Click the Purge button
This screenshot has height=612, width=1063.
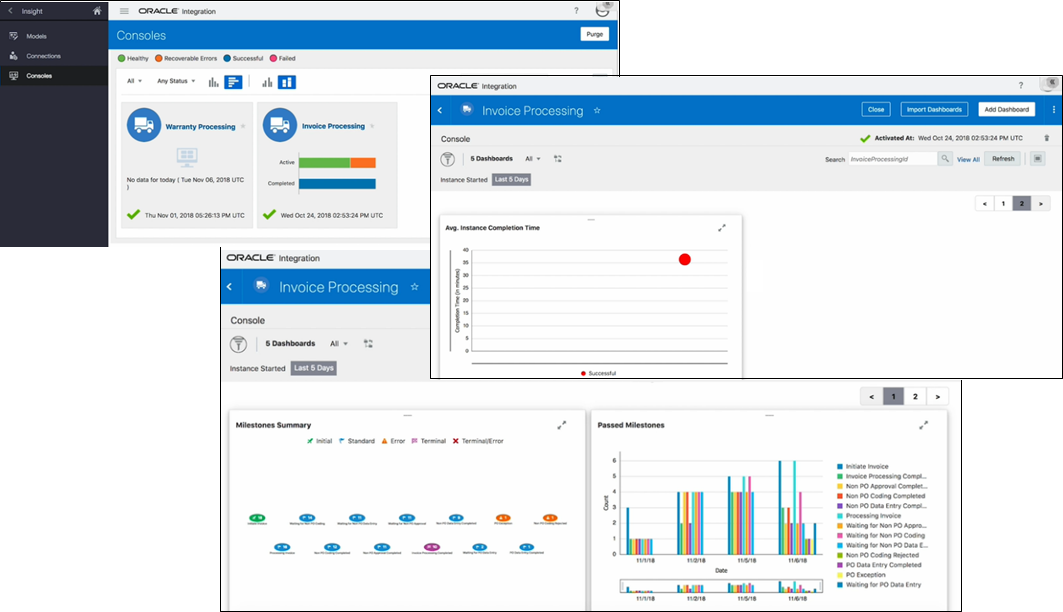(595, 34)
